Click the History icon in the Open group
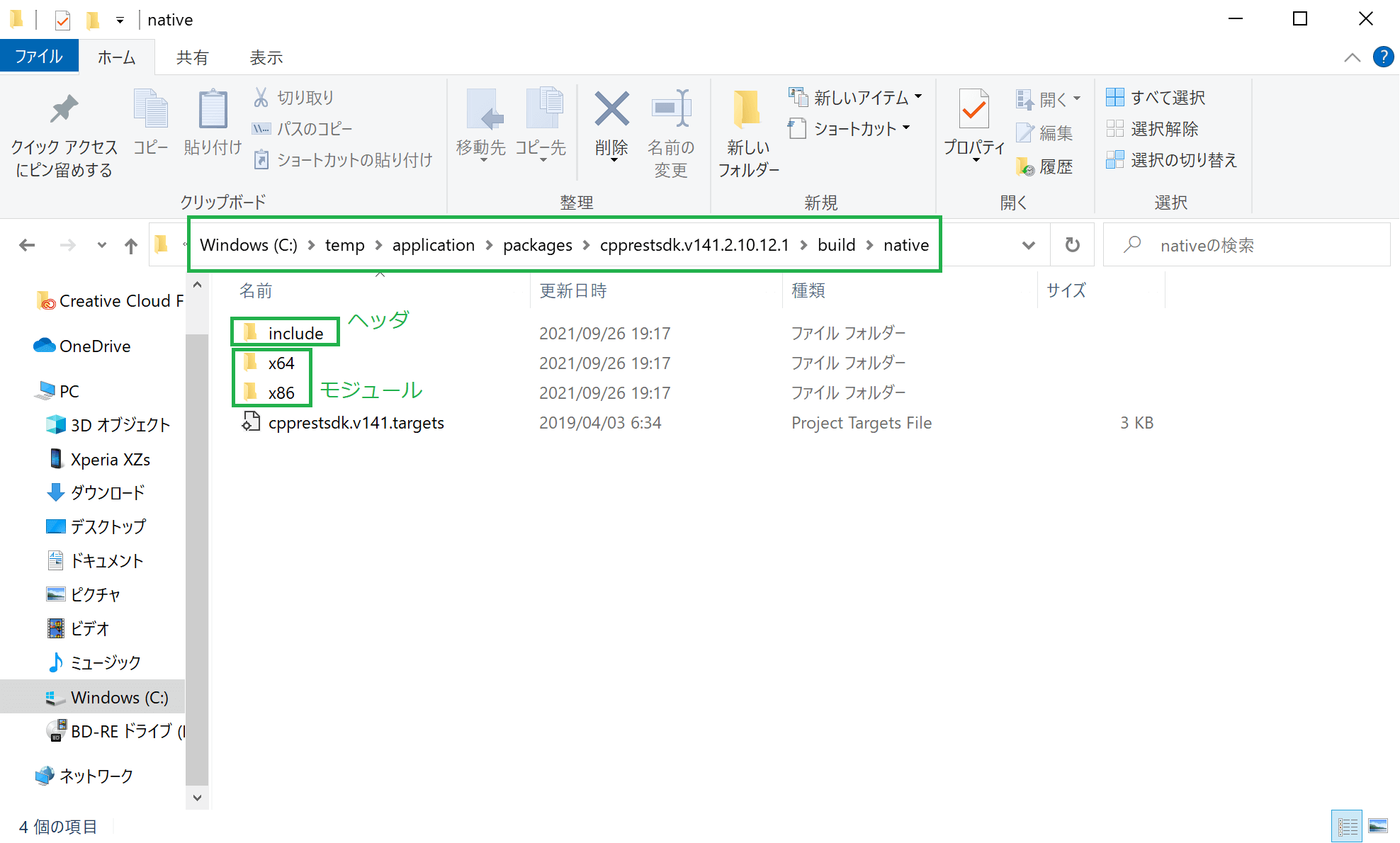 click(x=1024, y=166)
